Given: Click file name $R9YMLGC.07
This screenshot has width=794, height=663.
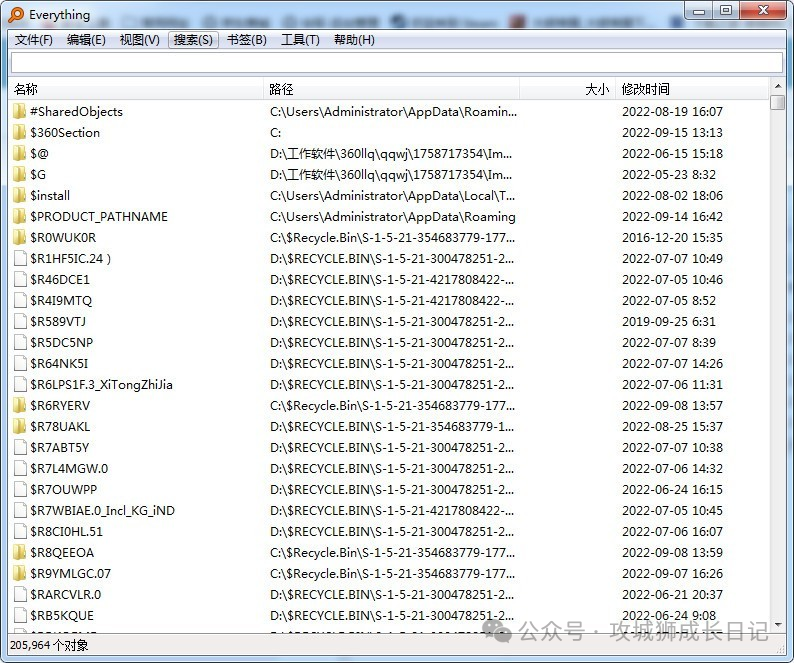Looking at the screenshot, I should point(70,574).
